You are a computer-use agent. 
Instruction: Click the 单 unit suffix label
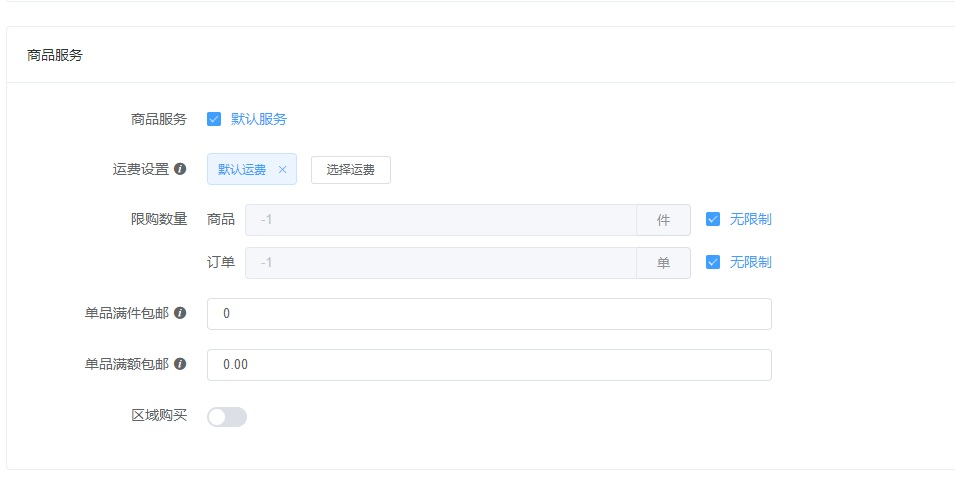[x=663, y=263]
